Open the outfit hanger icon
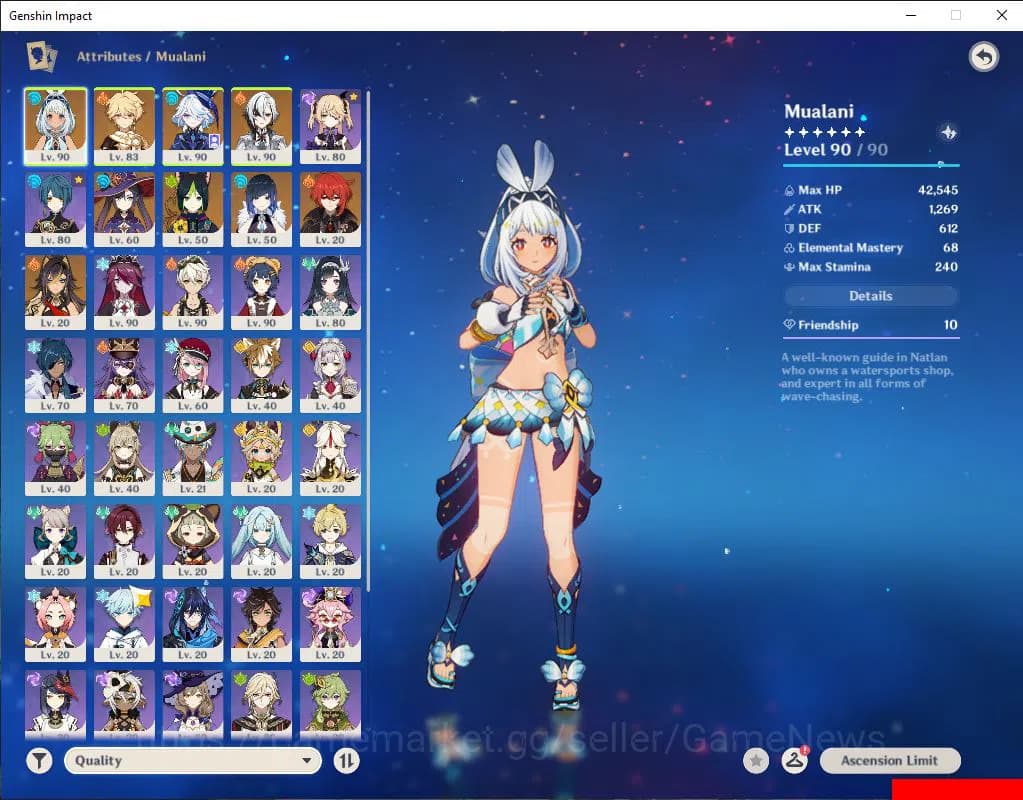 pyautogui.click(x=794, y=760)
